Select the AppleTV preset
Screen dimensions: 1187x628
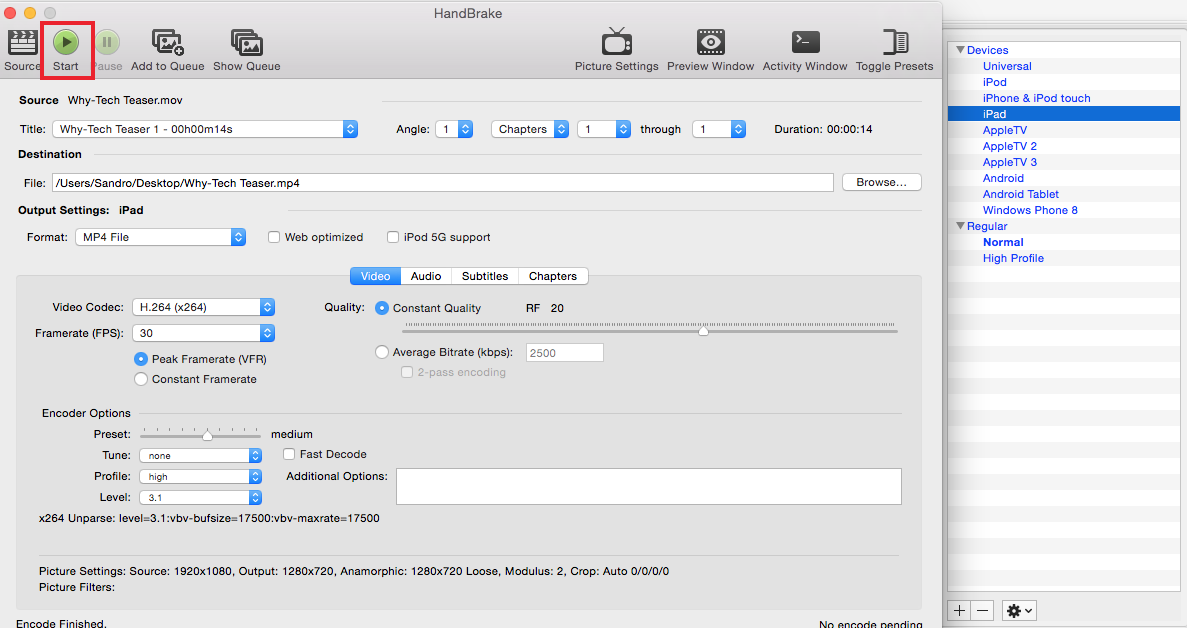click(1005, 130)
